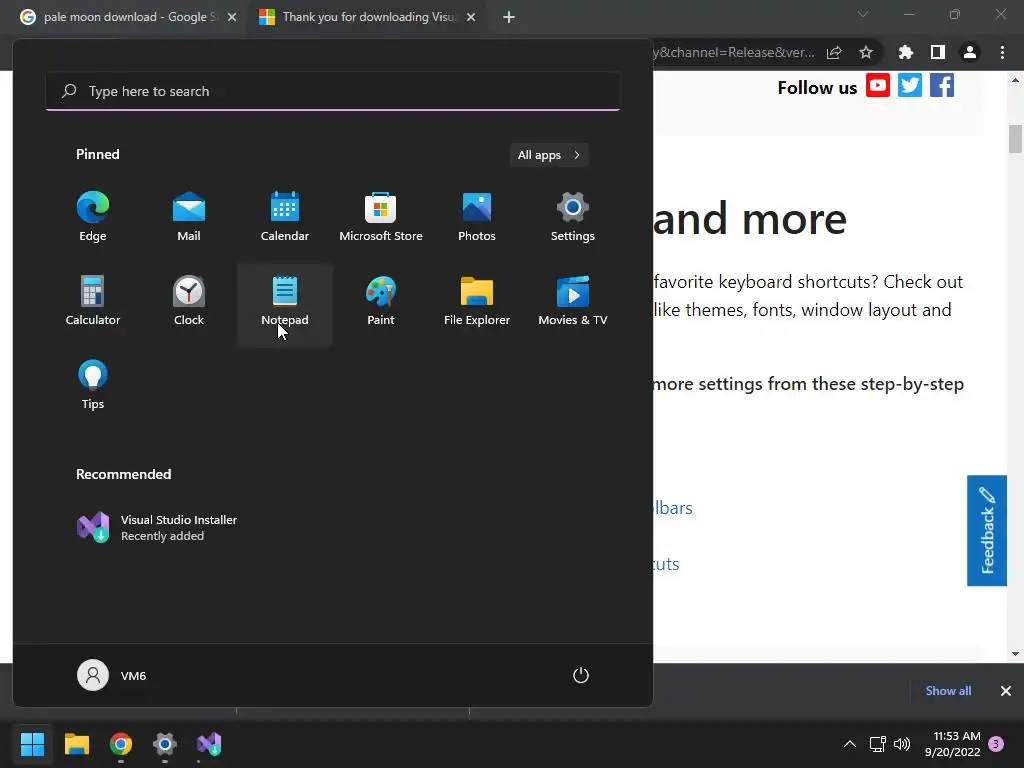Open the Feedback side button
This screenshot has height=768, width=1024.
[x=987, y=530]
